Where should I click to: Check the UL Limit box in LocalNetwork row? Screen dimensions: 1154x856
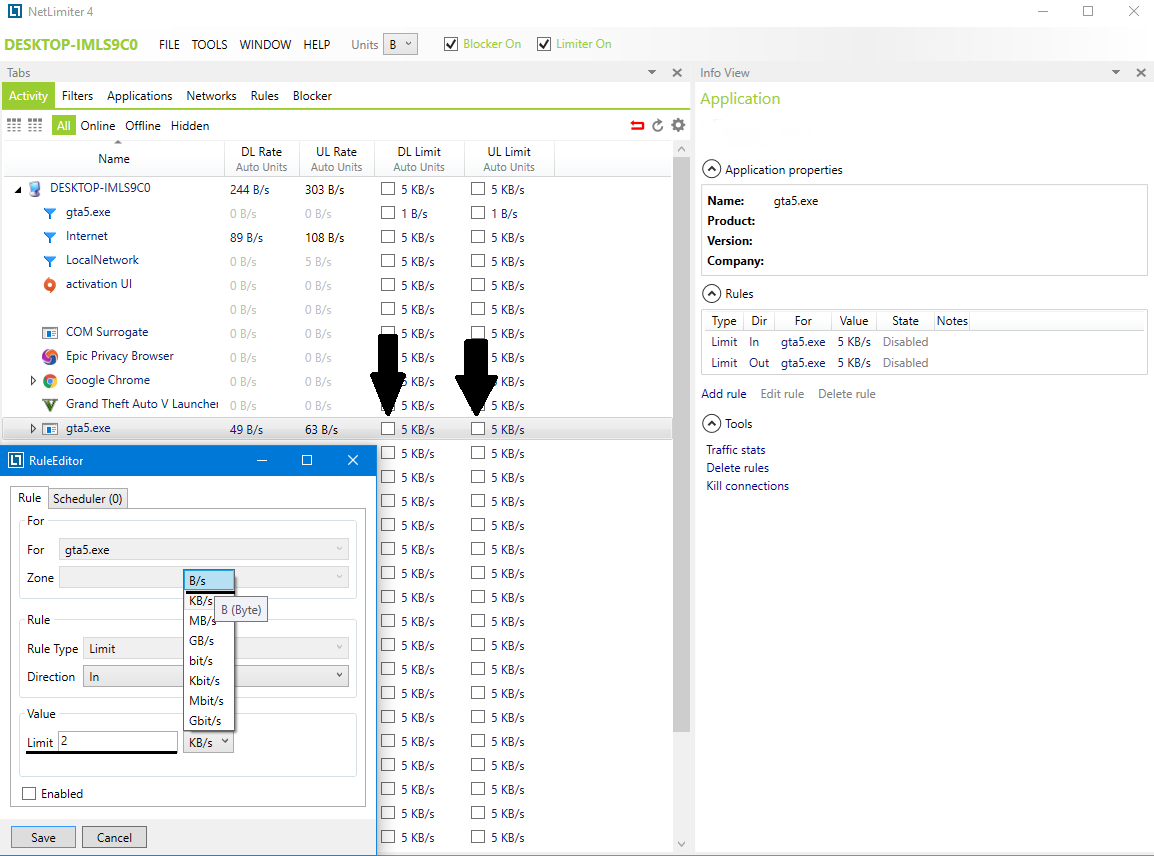[x=478, y=261]
